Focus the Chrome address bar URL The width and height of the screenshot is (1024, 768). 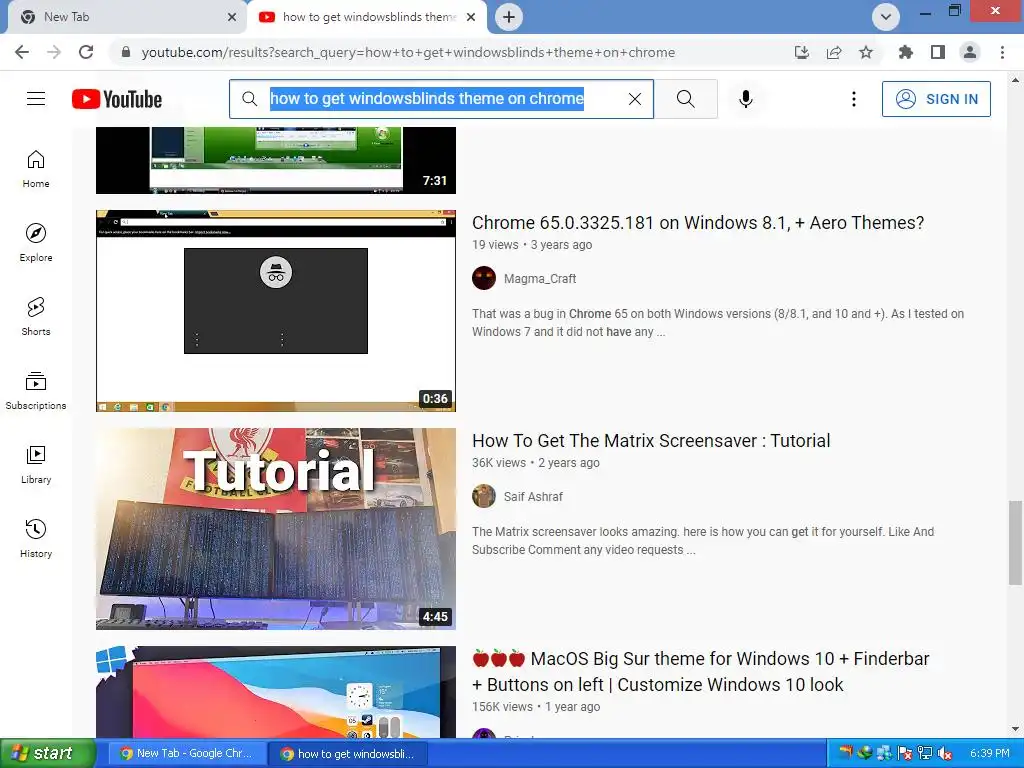(x=408, y=52)
